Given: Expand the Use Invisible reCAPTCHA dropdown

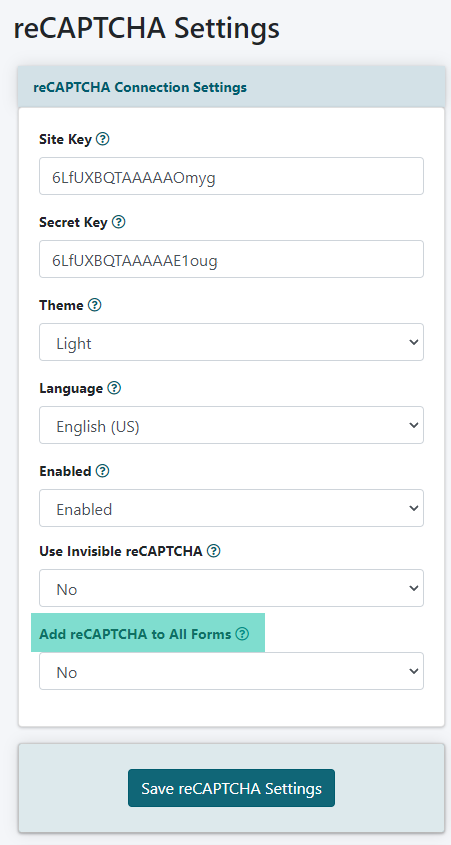Looking at the screenshot, I should coord(231,588).
